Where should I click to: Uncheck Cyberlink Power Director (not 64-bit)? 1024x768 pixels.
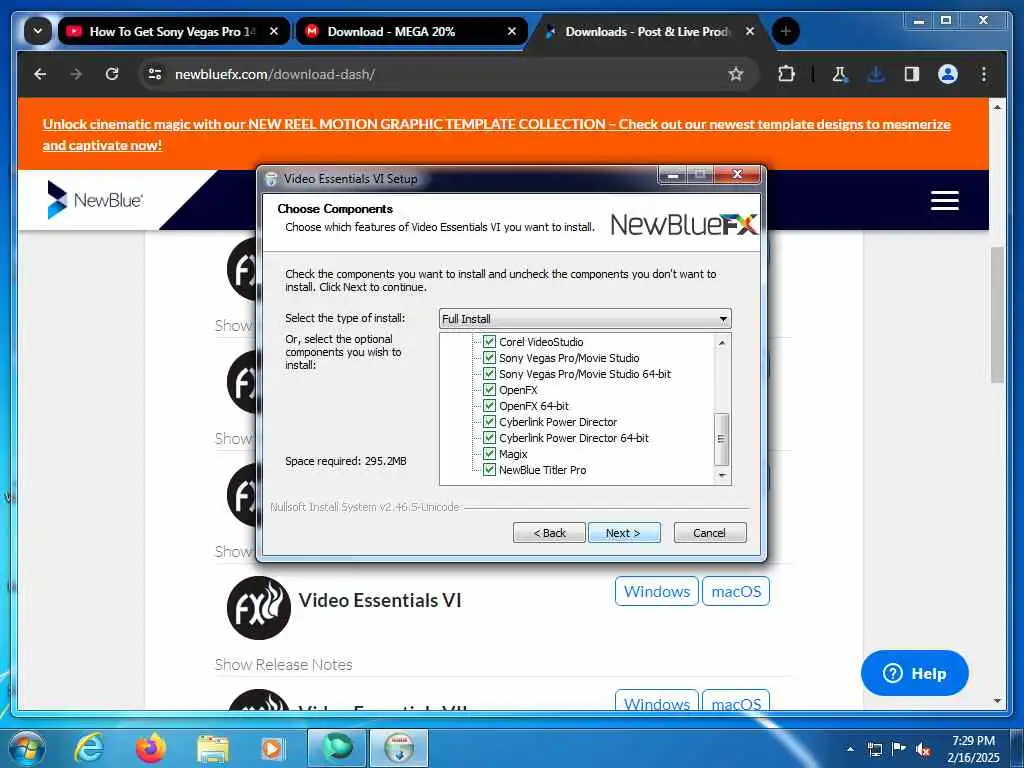489,422
